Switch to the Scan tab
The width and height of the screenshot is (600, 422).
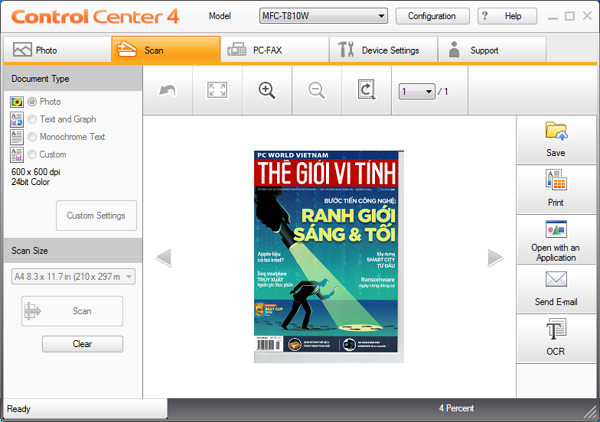coord(166,50)
